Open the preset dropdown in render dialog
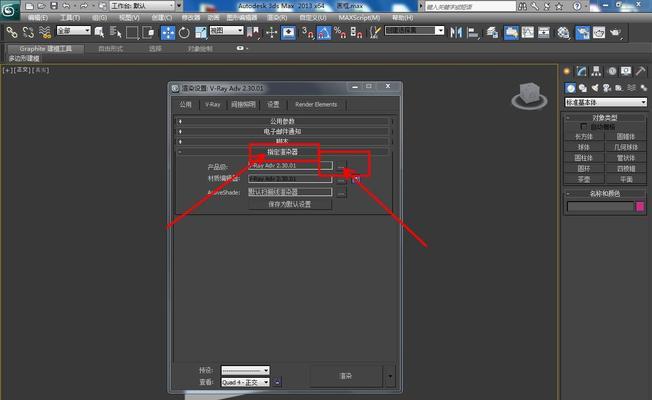This screenshot has width=652, height=400. coord(245,370)
